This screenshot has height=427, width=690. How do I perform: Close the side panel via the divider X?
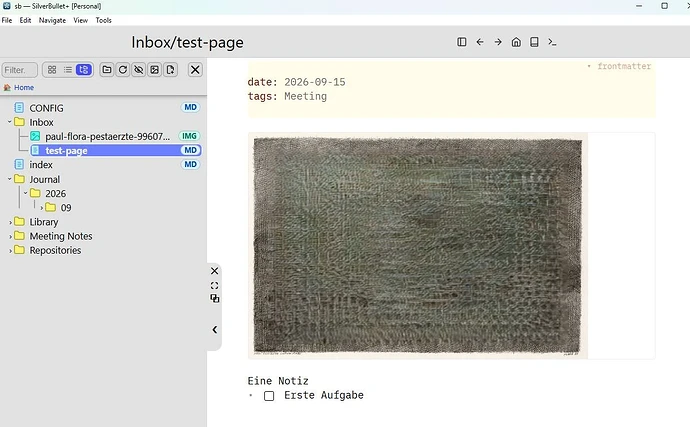[x=214, y=271]
